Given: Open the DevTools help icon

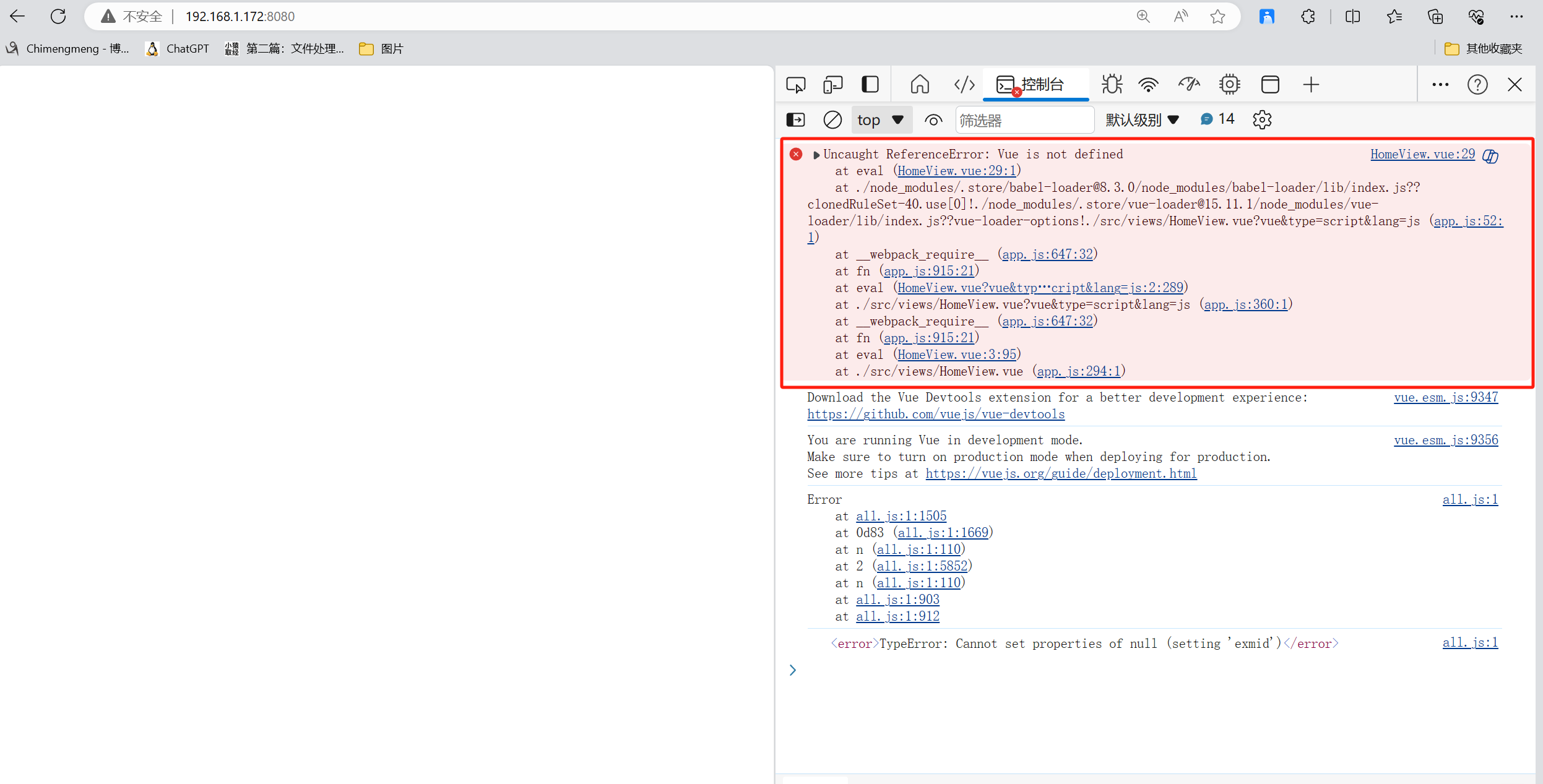Looking at the screenshot, I should 1477,84.
